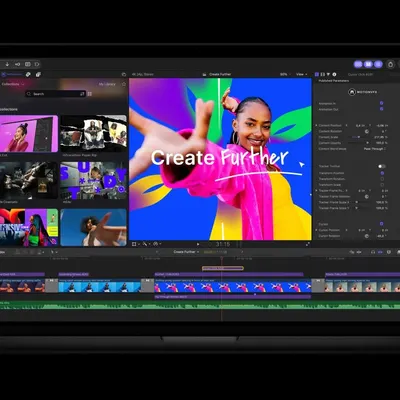Viewport: 400px width, 400px height.
Task: Toggle the Transform Rotation checkbox
Action: tap(382, 179)
